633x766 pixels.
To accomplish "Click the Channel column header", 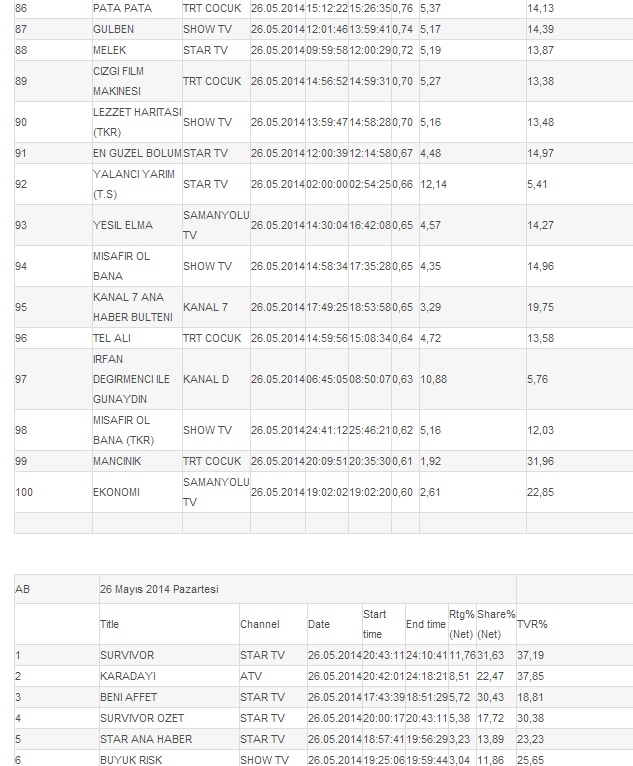I will 260,624.
